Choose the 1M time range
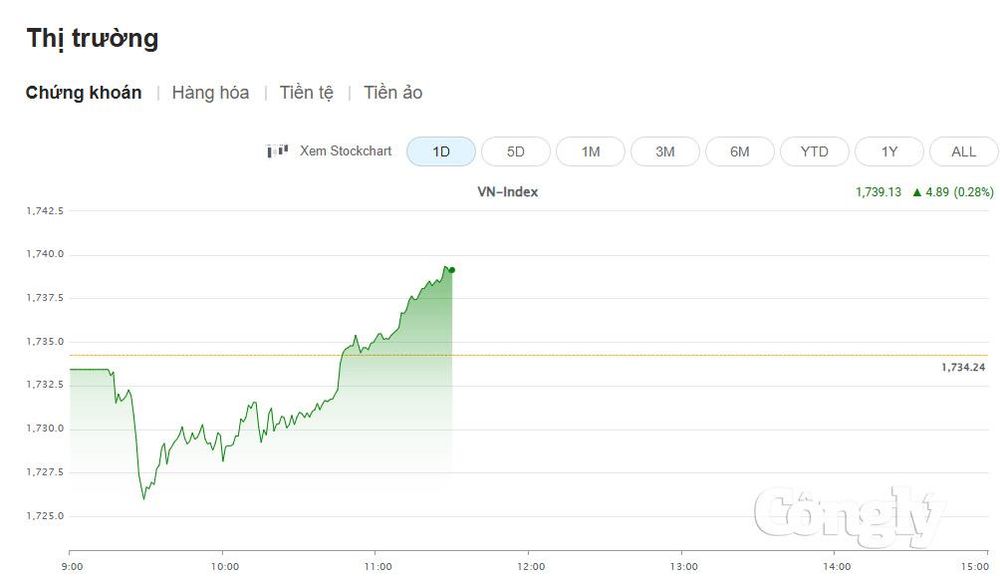This screenshot has width=1000, height=579. [x=591, y=152]
